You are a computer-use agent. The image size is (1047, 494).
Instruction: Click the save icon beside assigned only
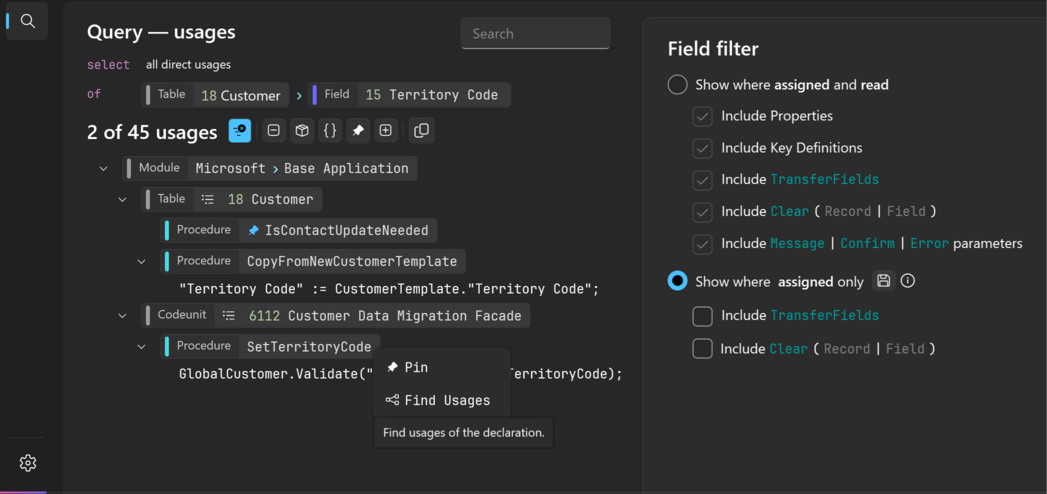pos(883,281)
